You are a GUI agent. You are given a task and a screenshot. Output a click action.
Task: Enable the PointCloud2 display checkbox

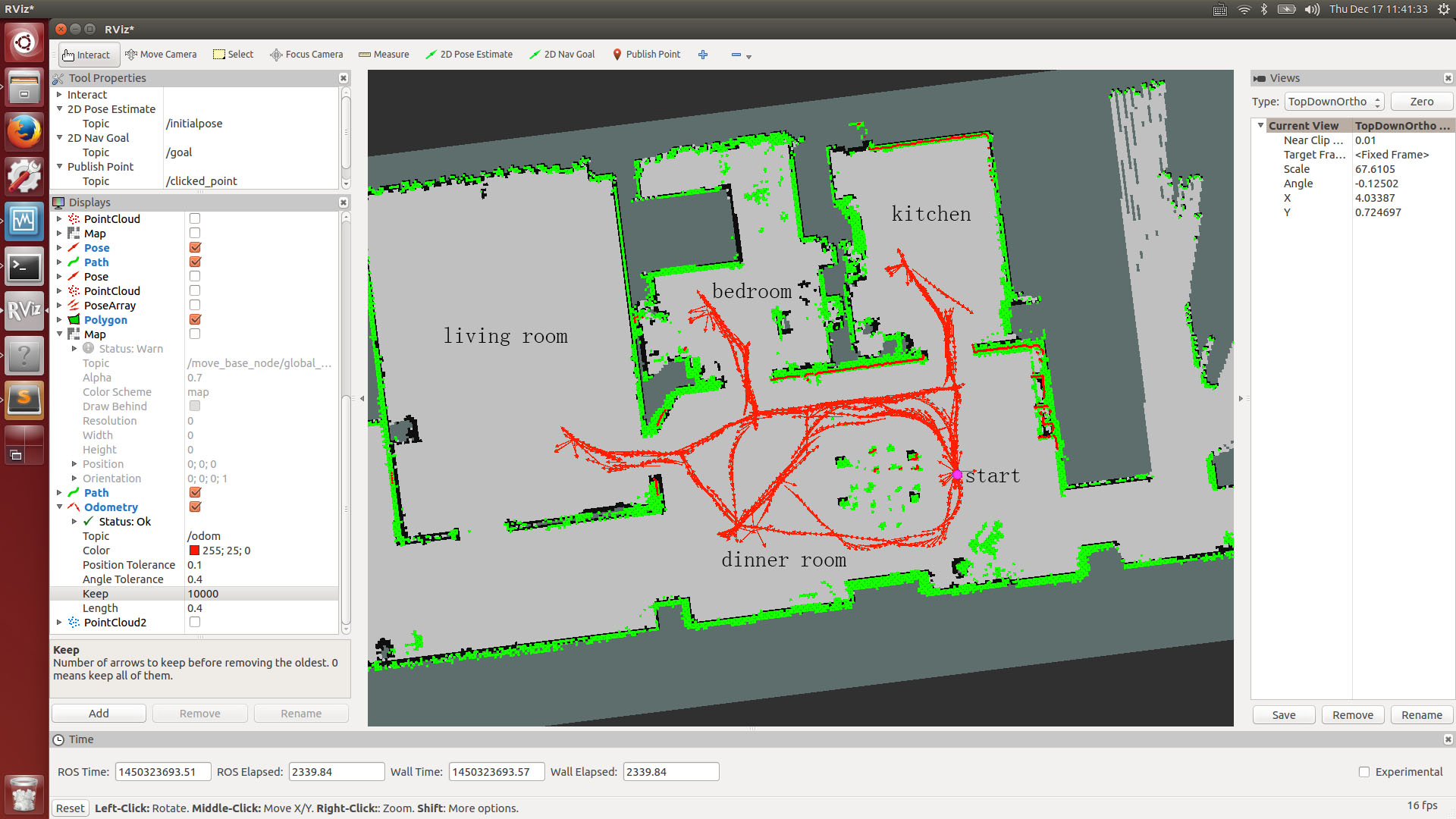point(195,623)
